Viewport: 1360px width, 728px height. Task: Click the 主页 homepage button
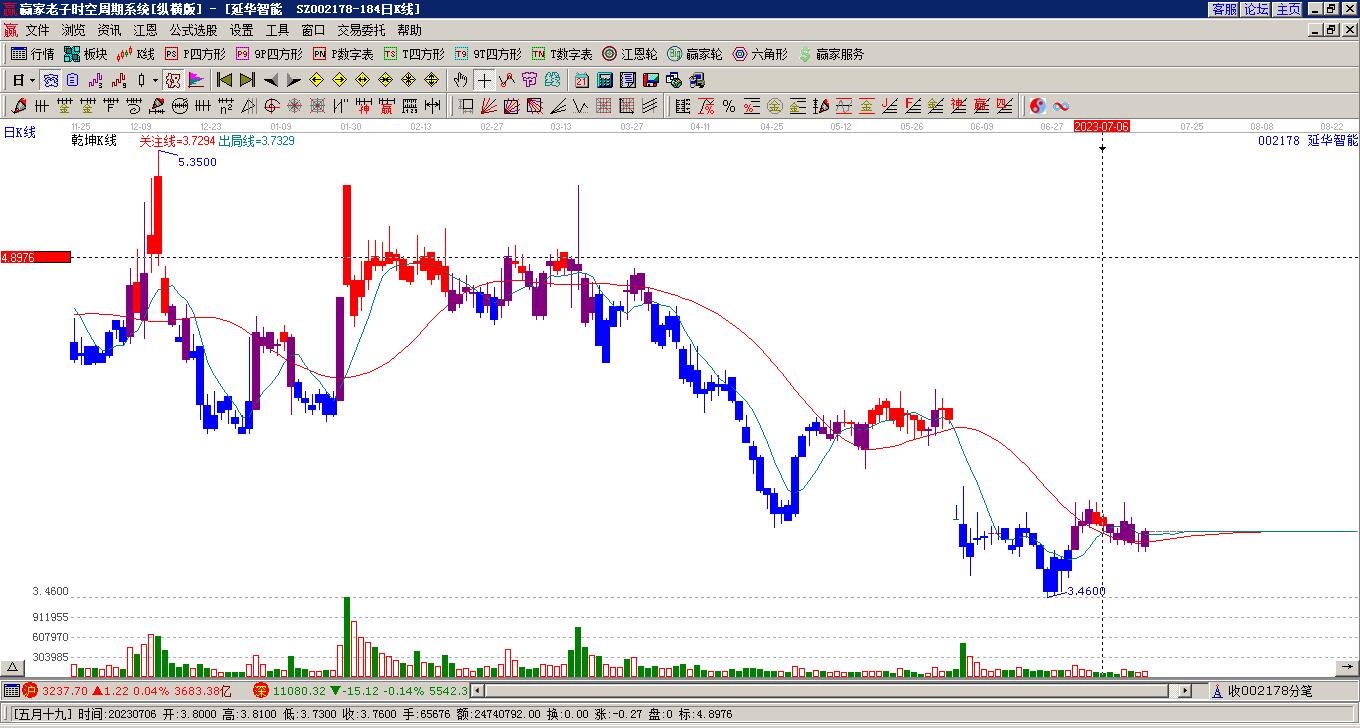click(x=1289, y=8)
